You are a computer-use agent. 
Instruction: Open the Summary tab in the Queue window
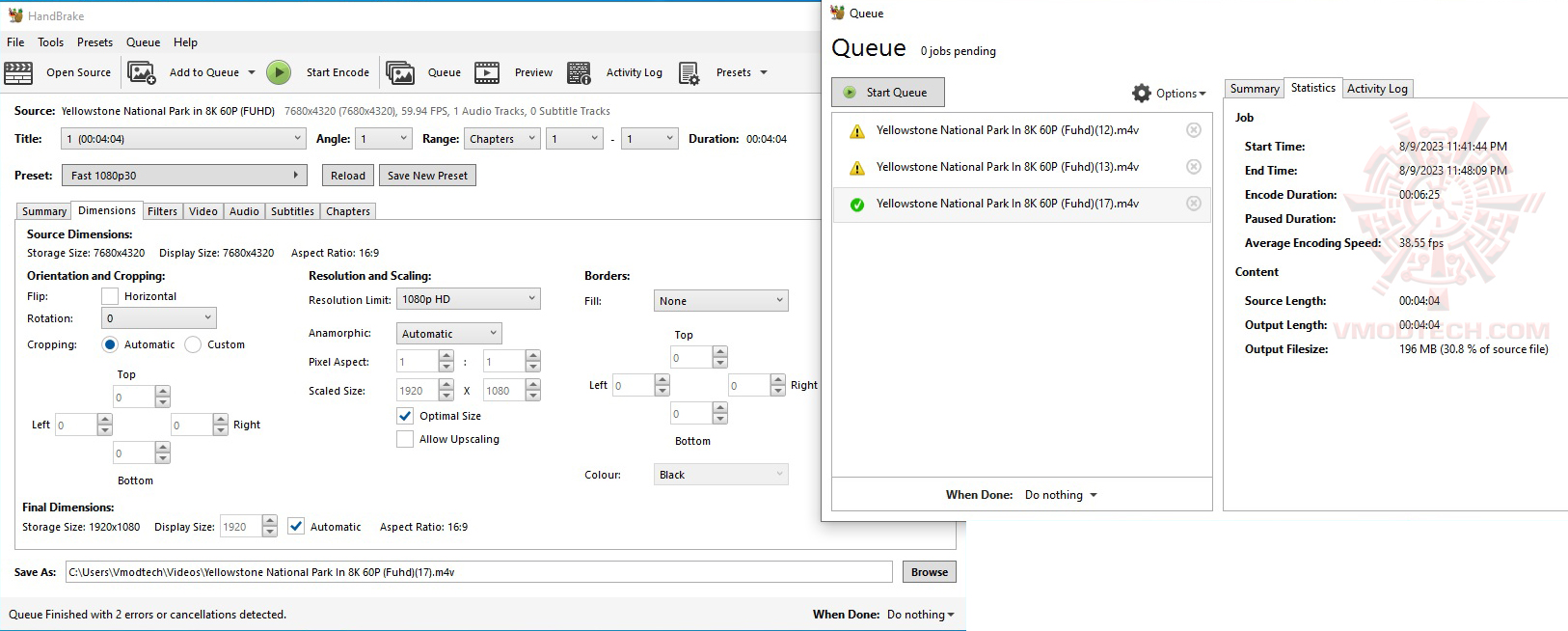[1255, 89]
